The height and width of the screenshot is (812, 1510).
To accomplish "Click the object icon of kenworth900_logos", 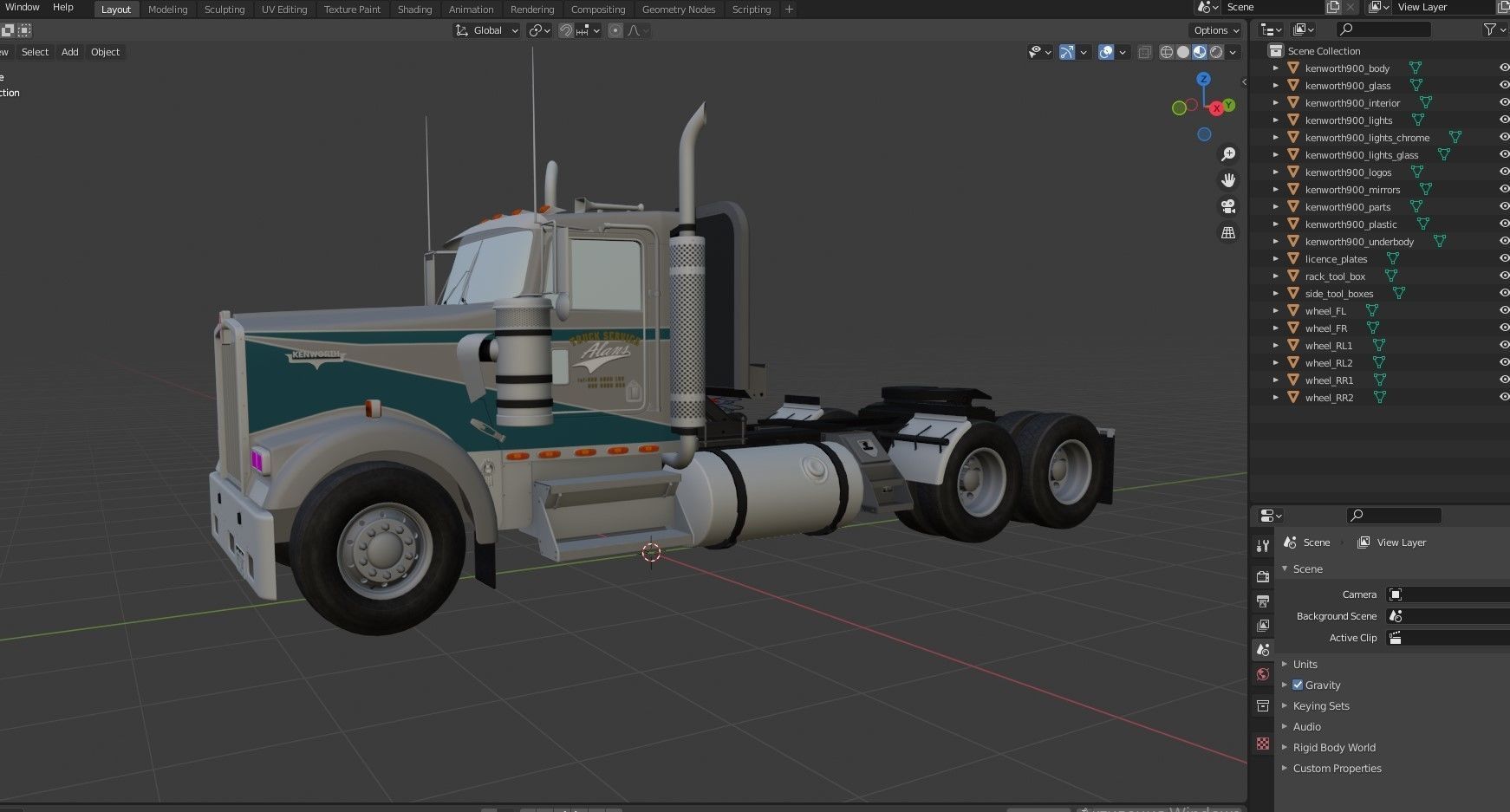I will (1293, 172).
